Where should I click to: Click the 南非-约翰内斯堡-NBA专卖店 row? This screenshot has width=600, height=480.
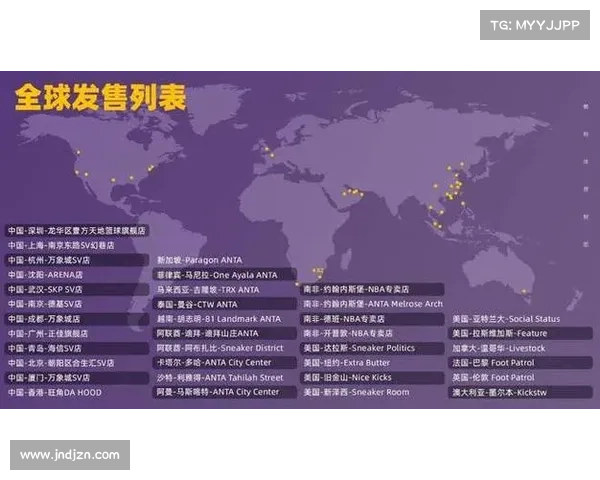coord(372,289)
